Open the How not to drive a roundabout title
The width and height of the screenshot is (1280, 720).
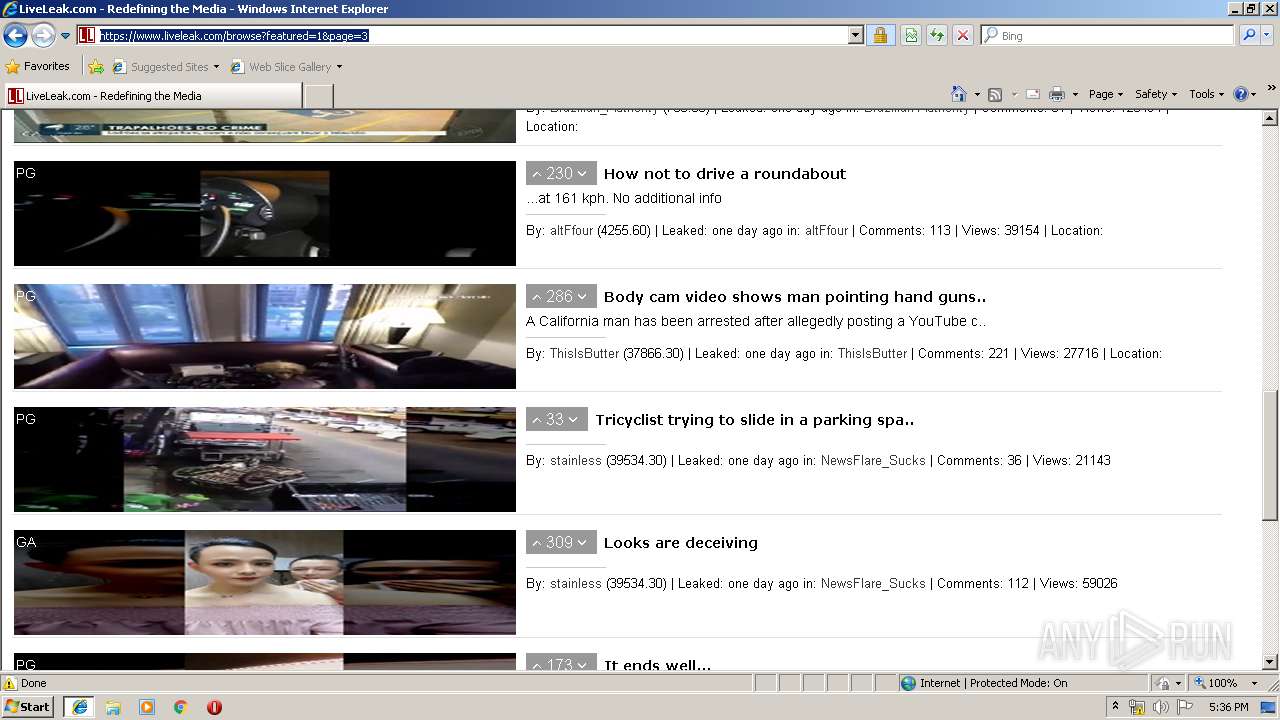725,174
